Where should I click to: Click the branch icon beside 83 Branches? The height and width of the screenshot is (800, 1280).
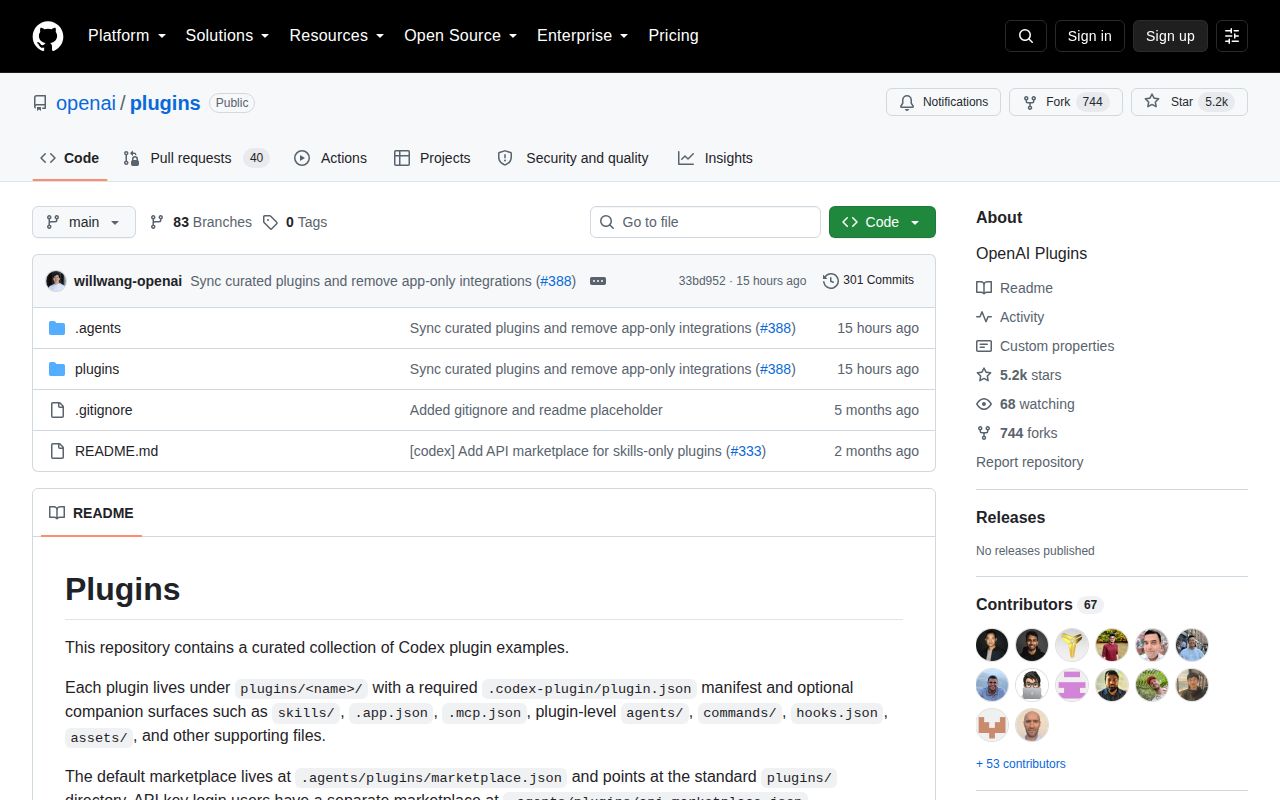pyautogui.click(x=157, y=222)
